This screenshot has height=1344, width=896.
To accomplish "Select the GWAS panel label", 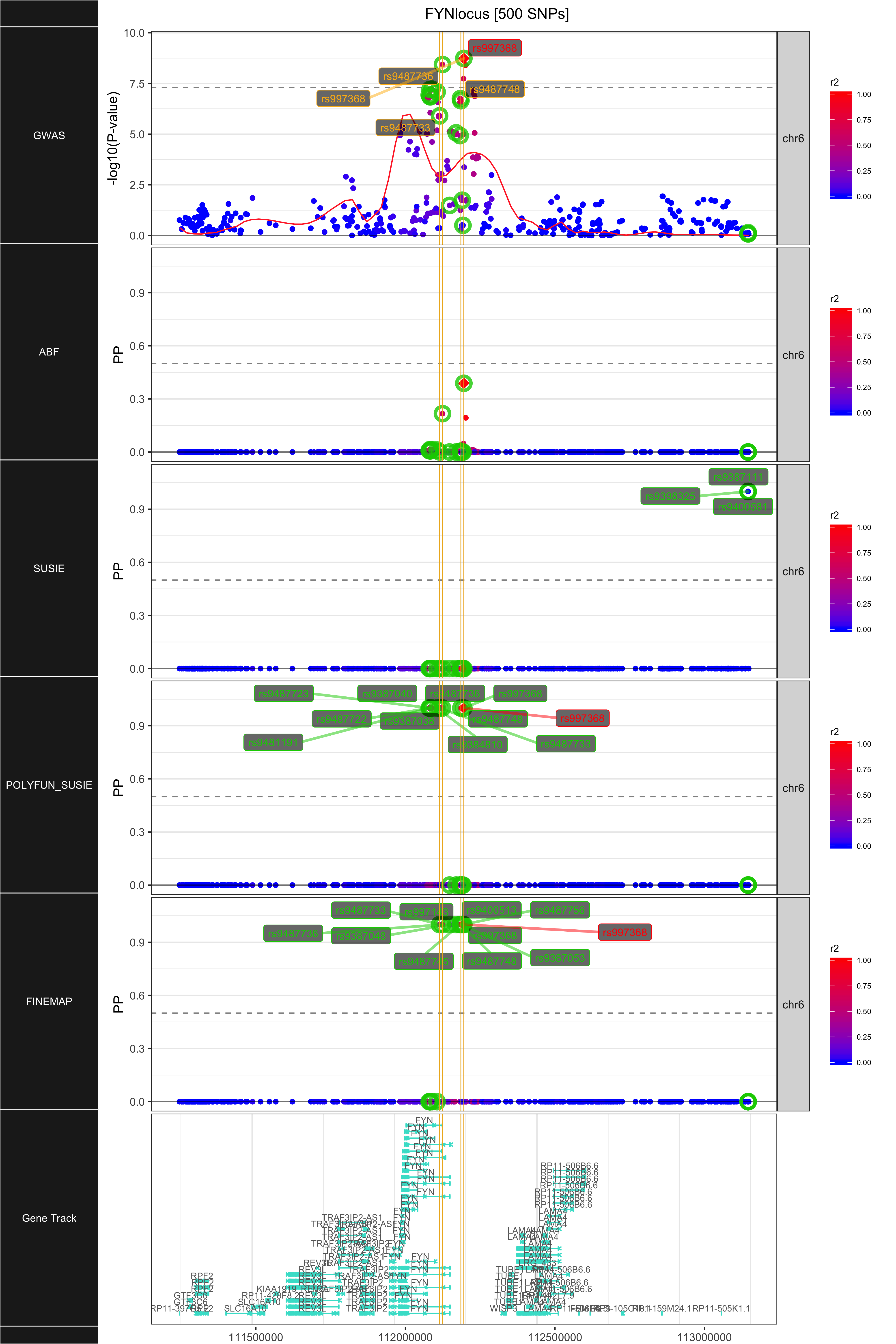I will pyautogui.click(x=49, y=136).
